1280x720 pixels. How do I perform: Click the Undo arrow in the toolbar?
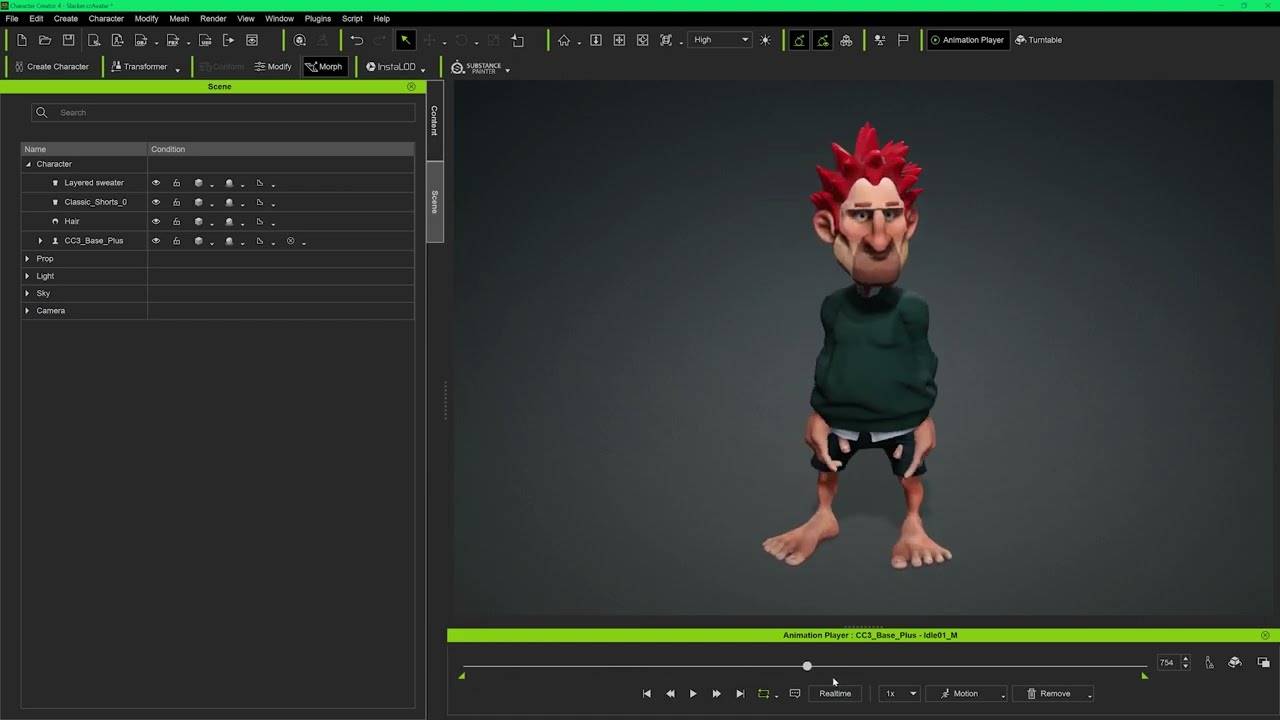357,40
